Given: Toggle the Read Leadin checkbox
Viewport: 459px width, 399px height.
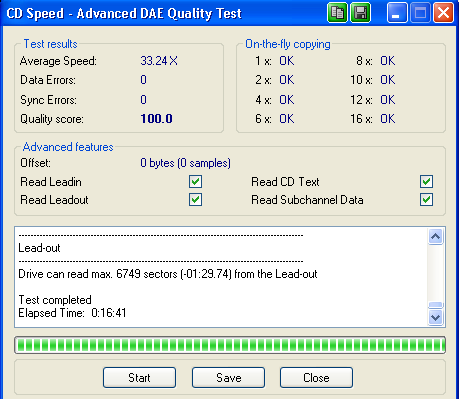Looking at the screenshot, I should click(x=195, y=182).
